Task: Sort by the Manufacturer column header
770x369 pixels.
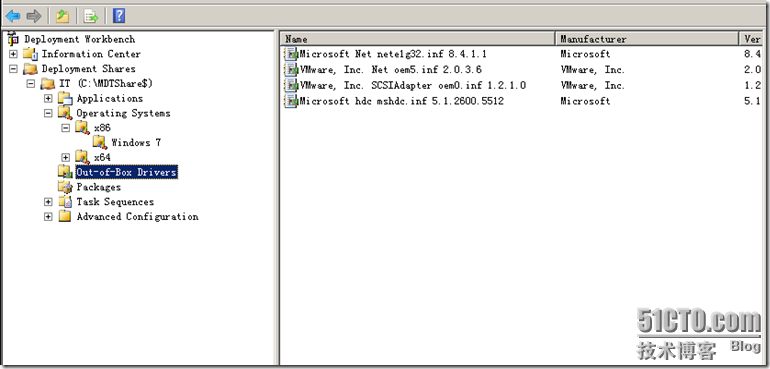Action: click(x=647, y=39)
